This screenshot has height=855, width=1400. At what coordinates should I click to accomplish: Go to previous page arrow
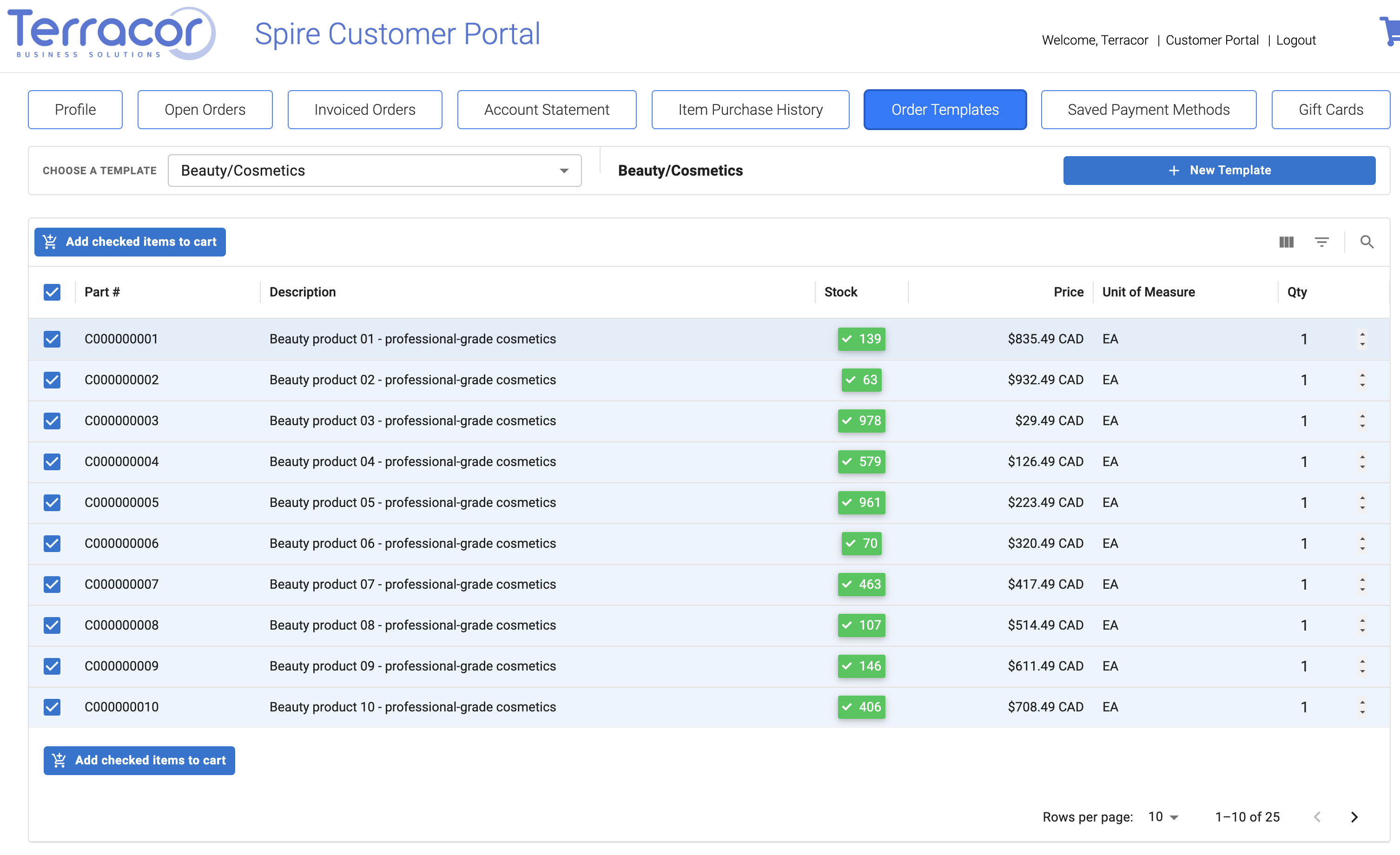click(x=1317, y=817)
